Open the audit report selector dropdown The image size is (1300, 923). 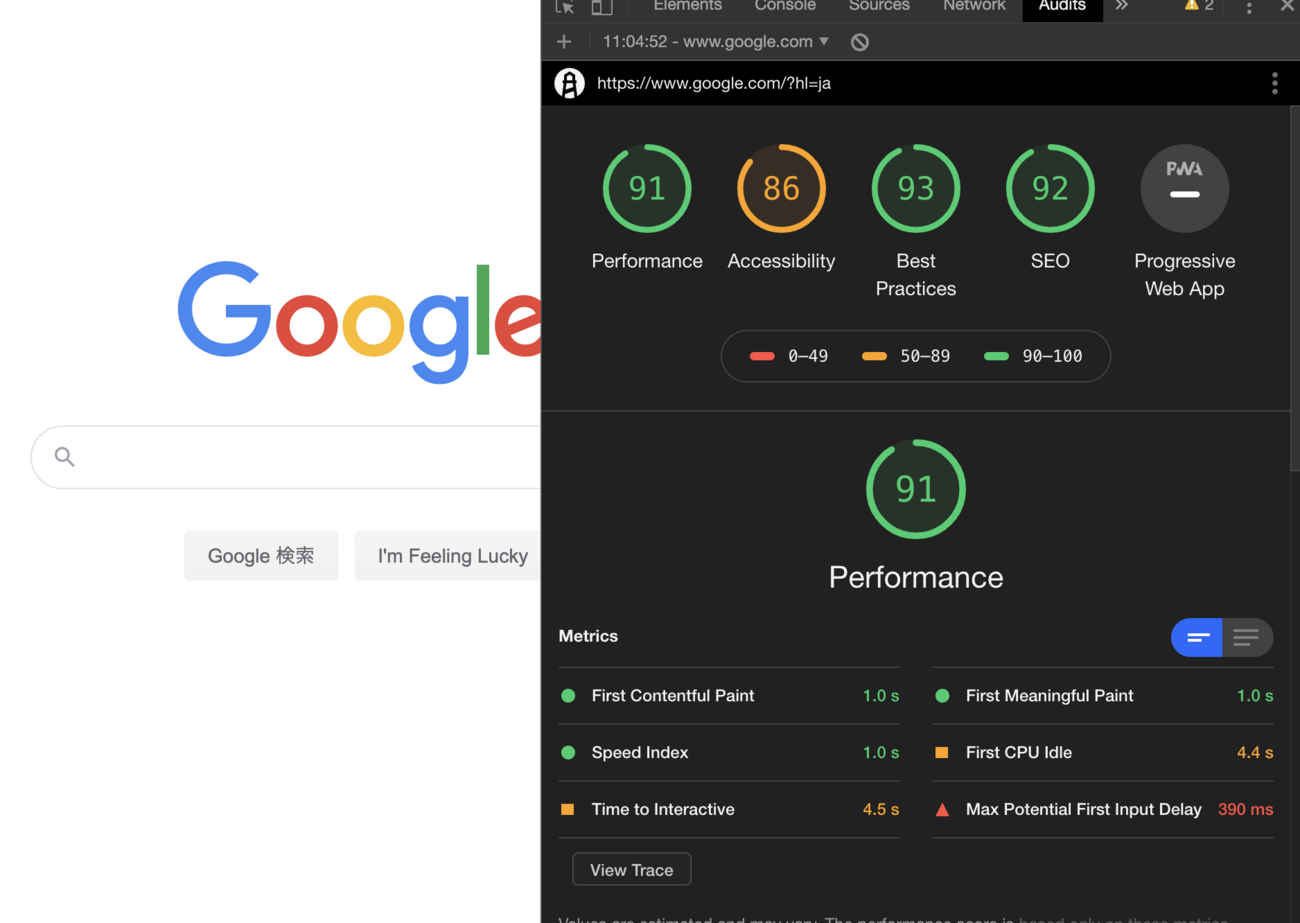coord(716,41)
